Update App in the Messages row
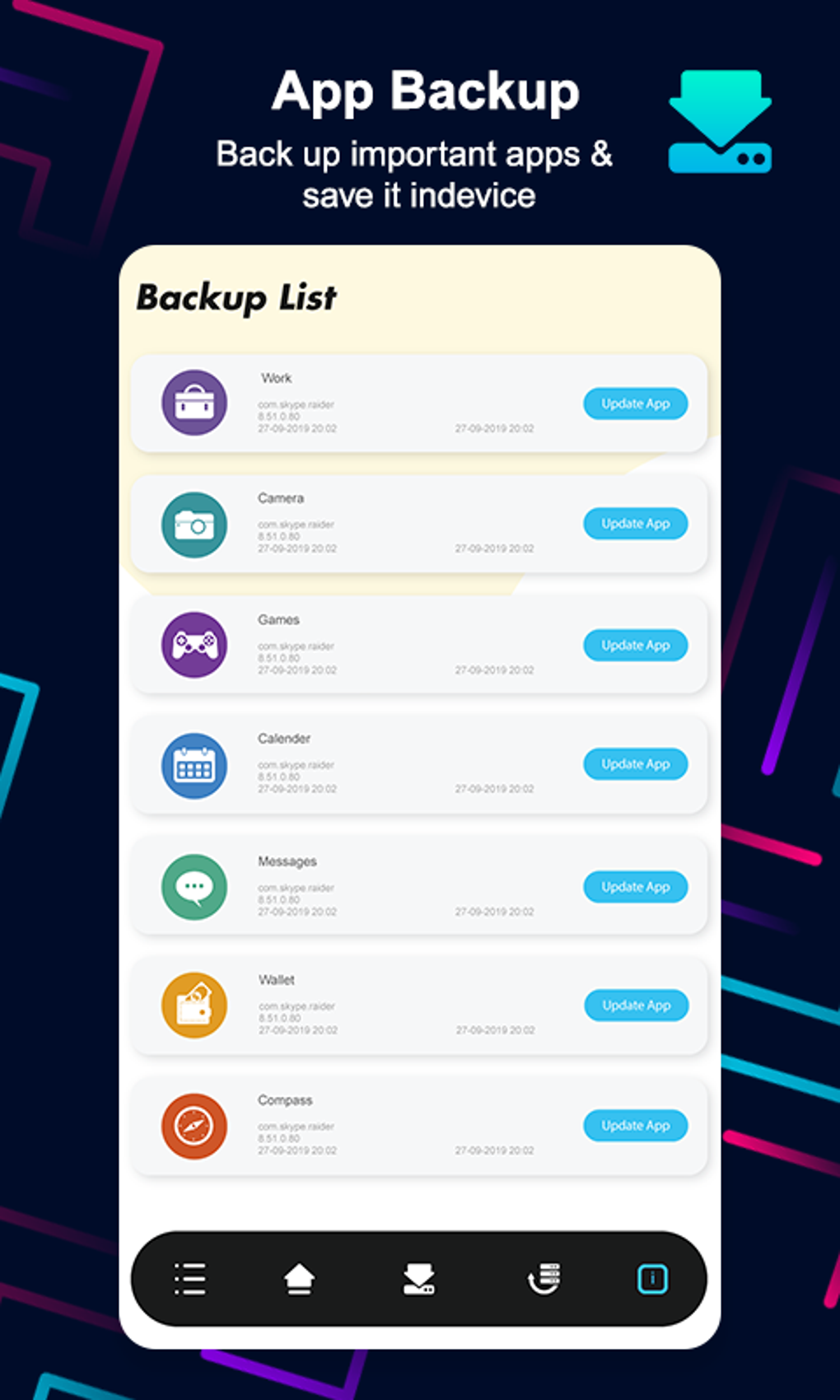 [636, 887]
